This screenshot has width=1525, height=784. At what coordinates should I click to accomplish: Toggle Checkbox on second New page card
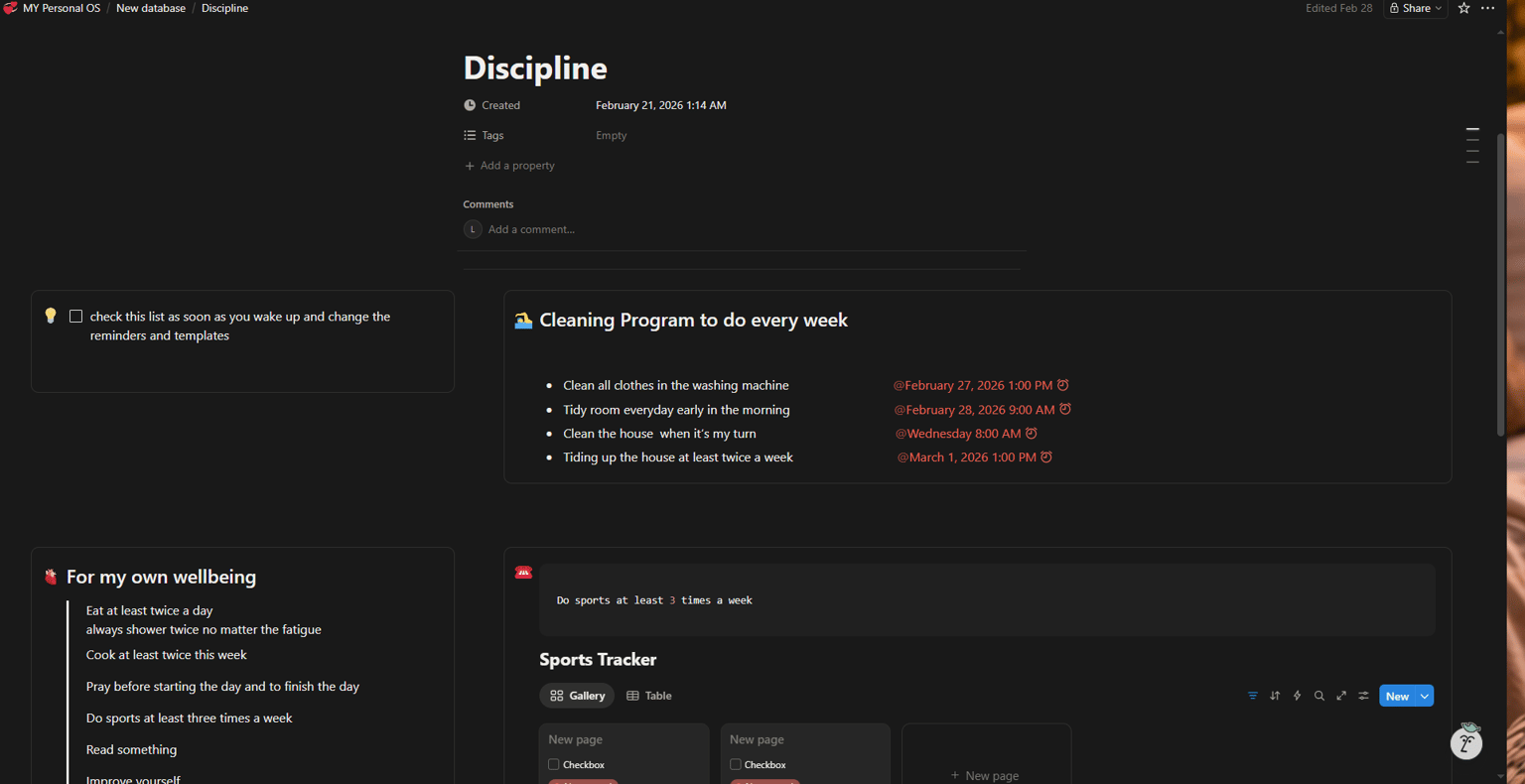(x=736, y=765)
